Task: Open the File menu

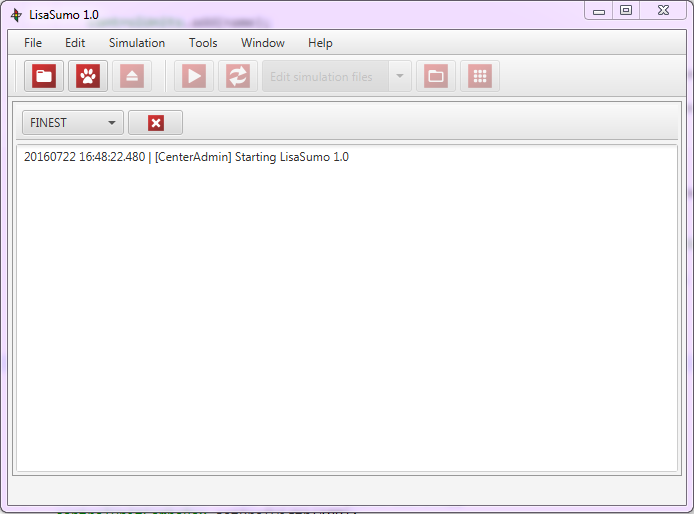Action: coord(33,43)
